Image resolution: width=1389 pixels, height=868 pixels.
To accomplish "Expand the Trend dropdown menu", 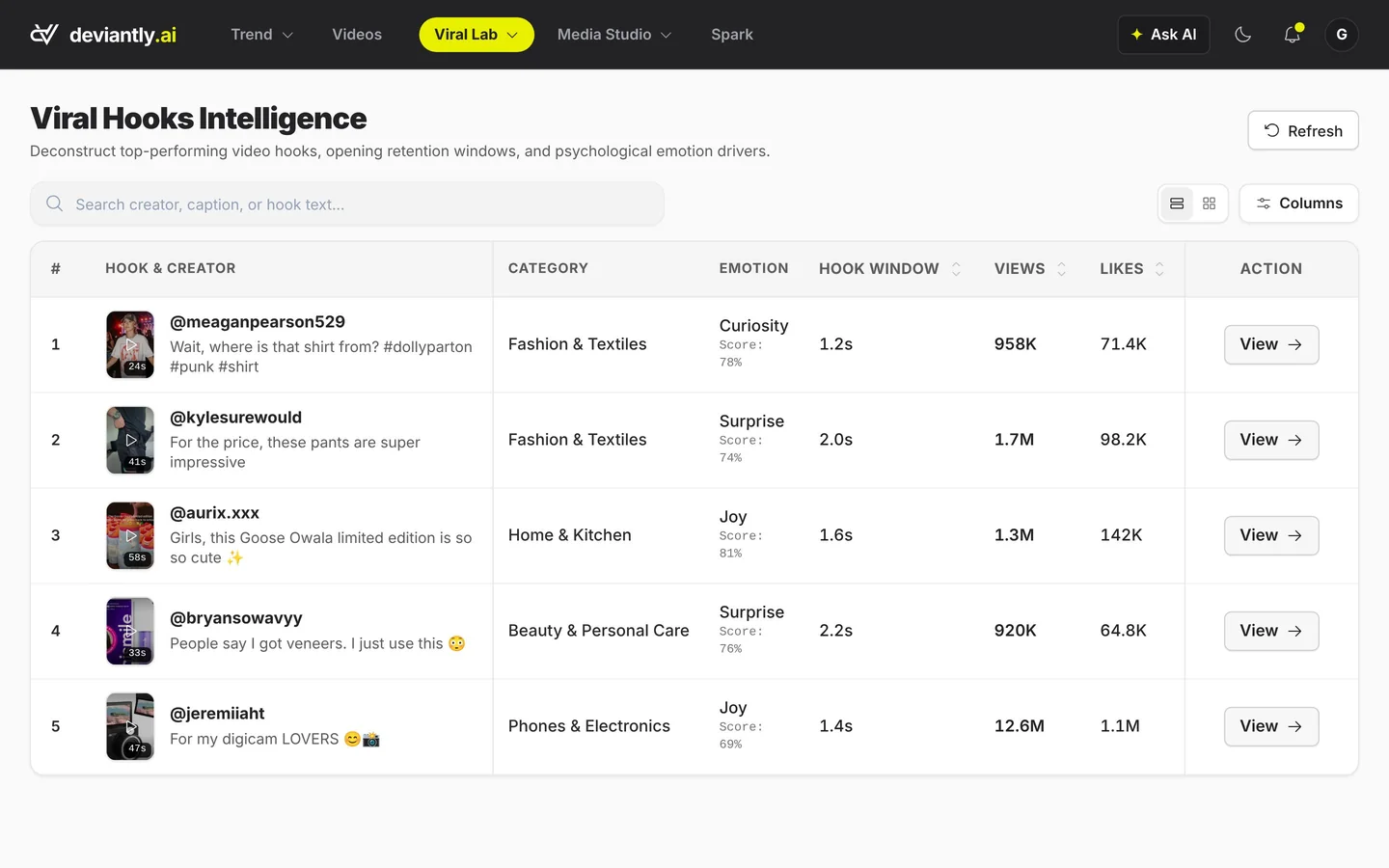I will [261, 35].
